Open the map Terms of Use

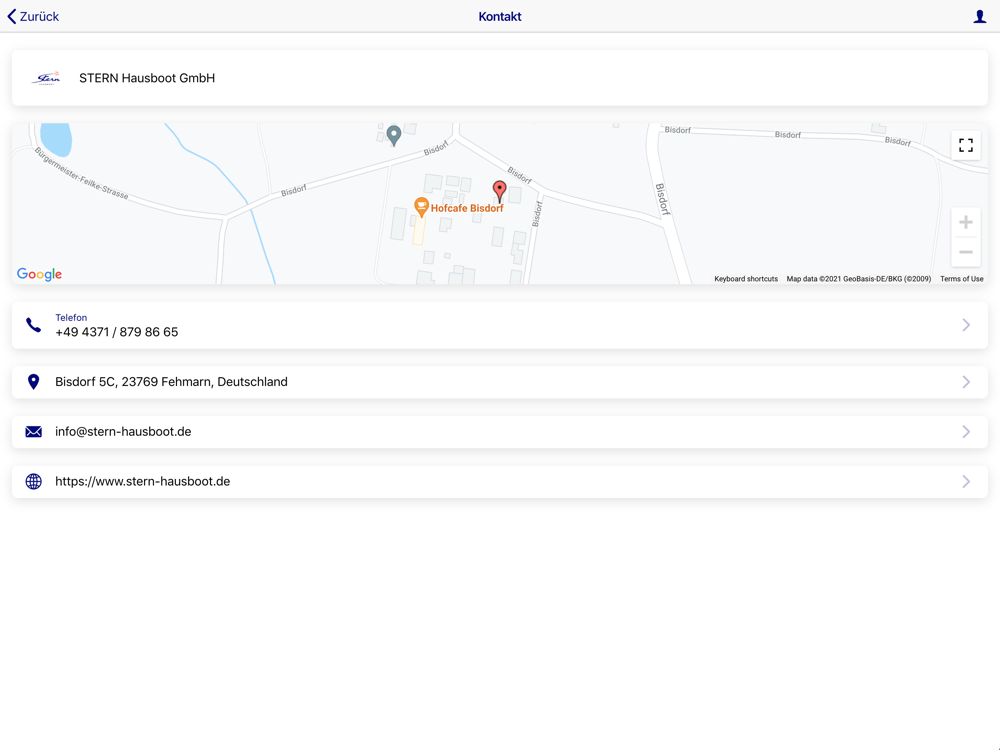pyautogui.click(x=961, y=279)
